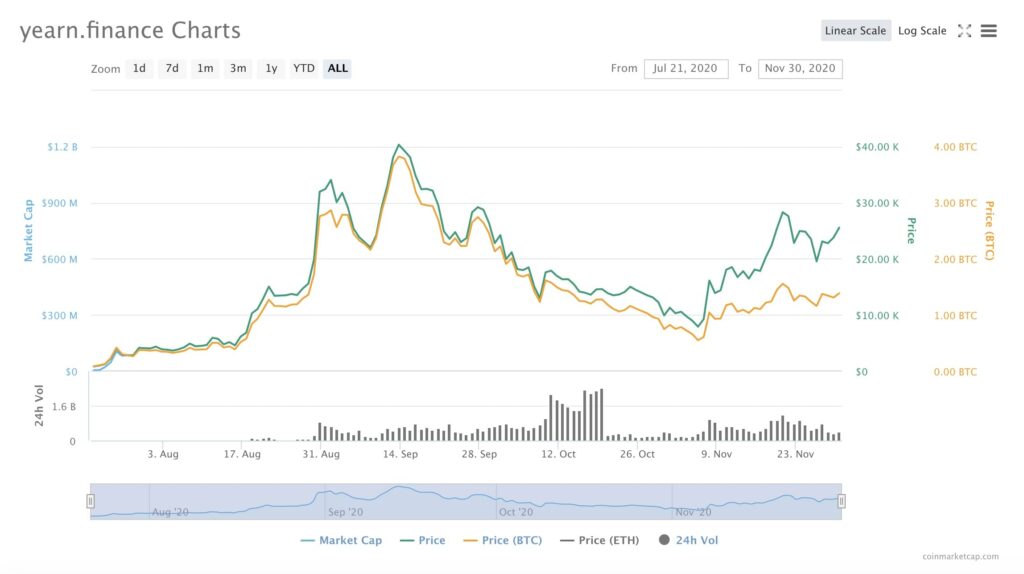The height and width of the screenshot is (574, 1024).
Task: Set zoom range to 1m
Action: 205,69
